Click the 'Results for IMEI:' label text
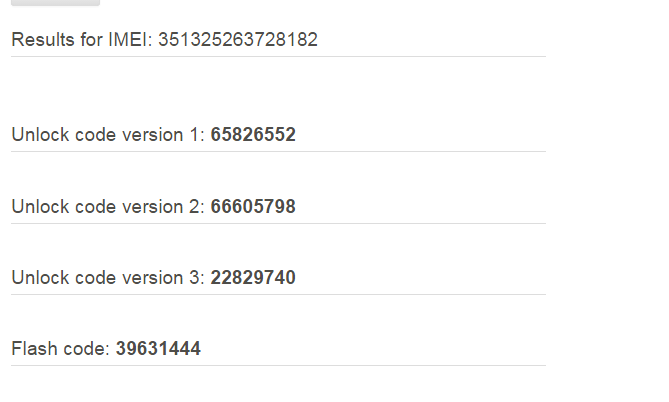The height and width of the screenshot is (402, 669). pyautogui.click(x=82, y=40)
